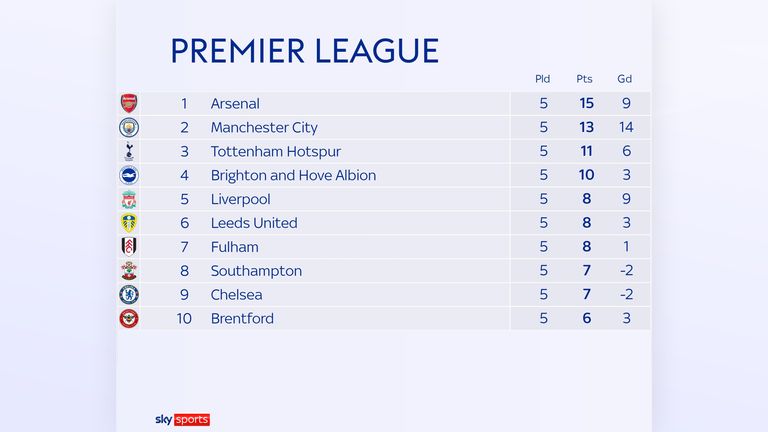
Task: Select the Manchester City team name
Action: (264, 127)
